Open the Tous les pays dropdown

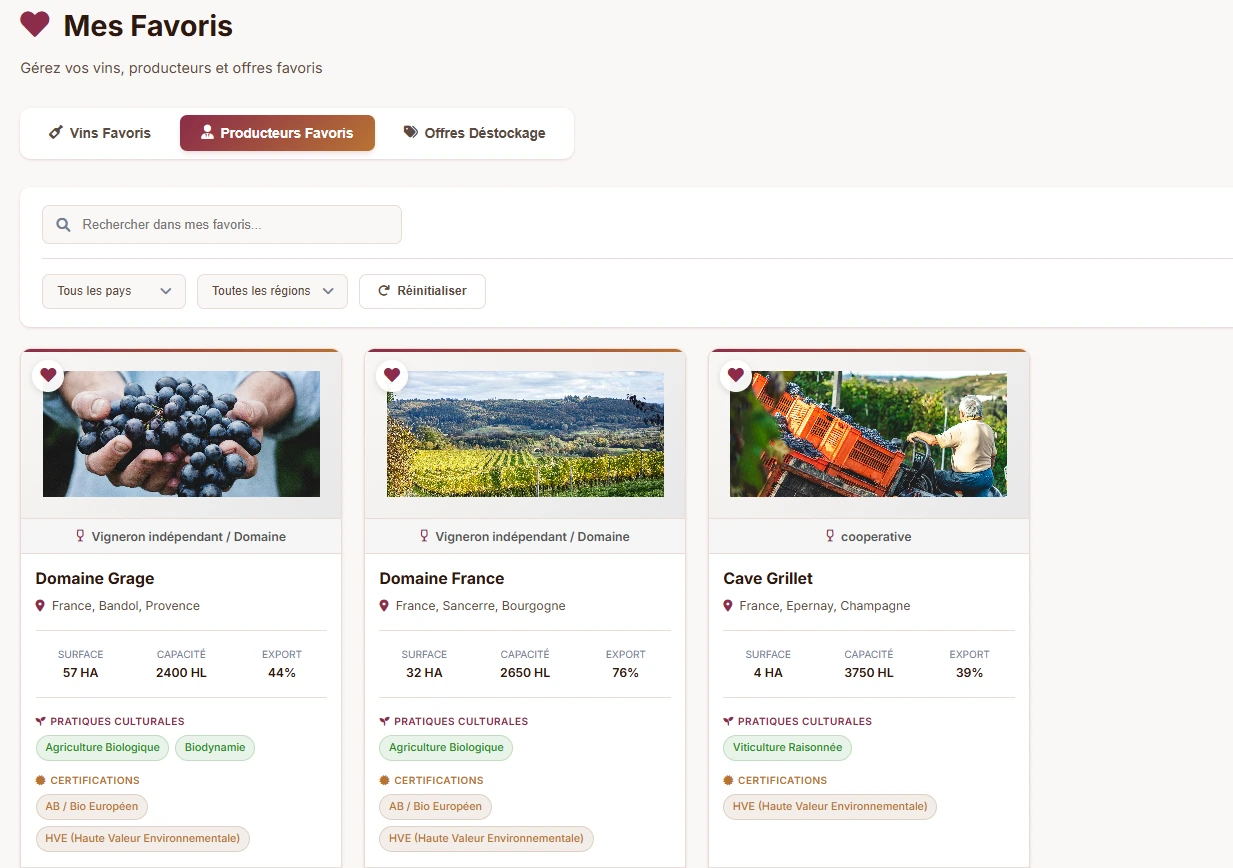[x=114, y=291]
